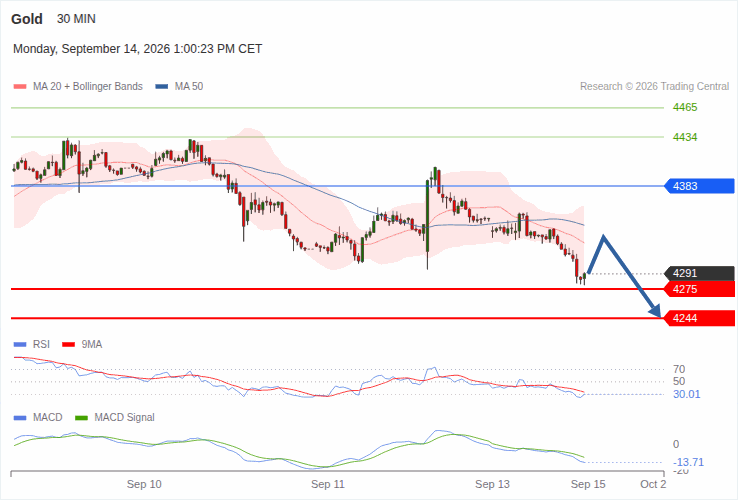Click the chart timestamp text

(x=137, y=49)
